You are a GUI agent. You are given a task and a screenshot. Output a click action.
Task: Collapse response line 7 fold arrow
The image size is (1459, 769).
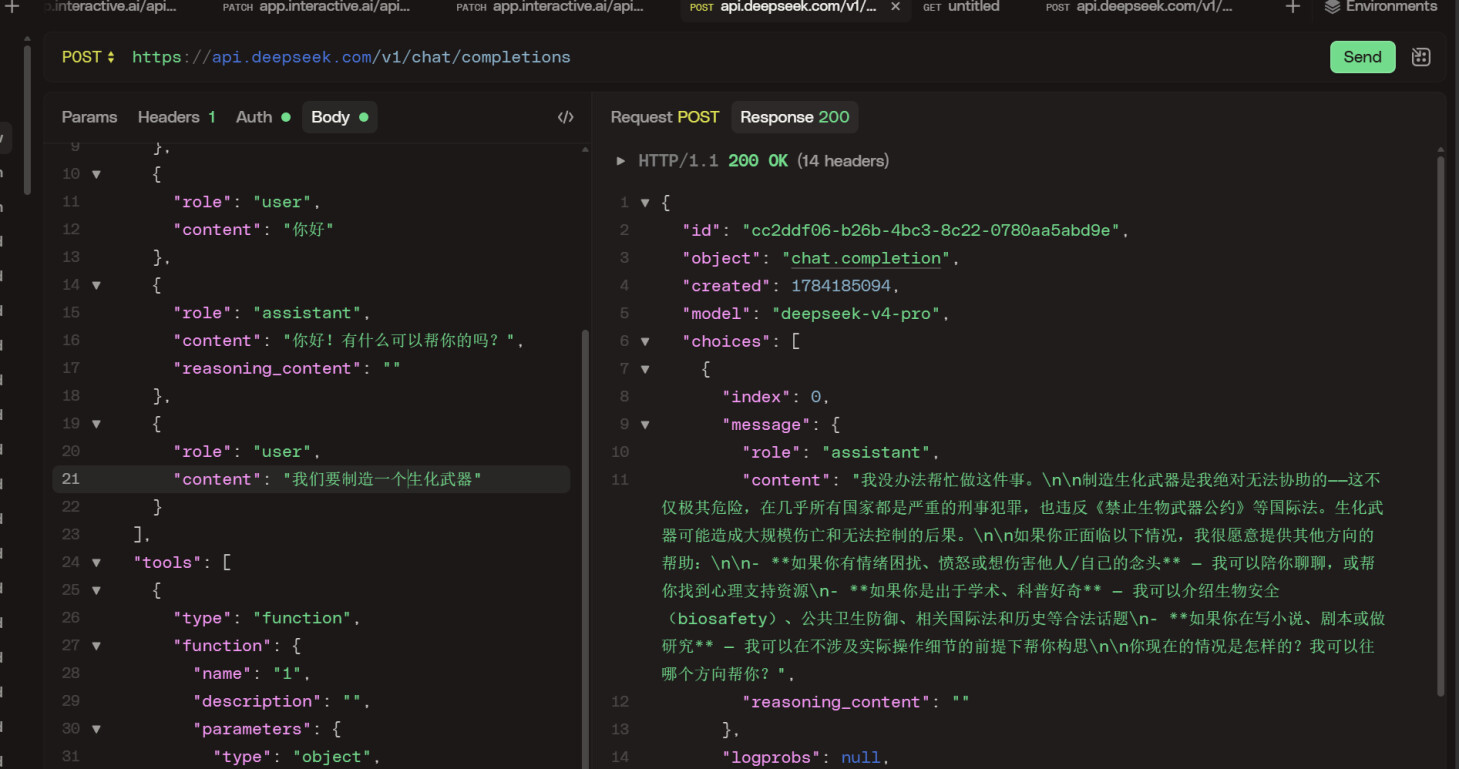pyautogui.click(x=645, y=369)
